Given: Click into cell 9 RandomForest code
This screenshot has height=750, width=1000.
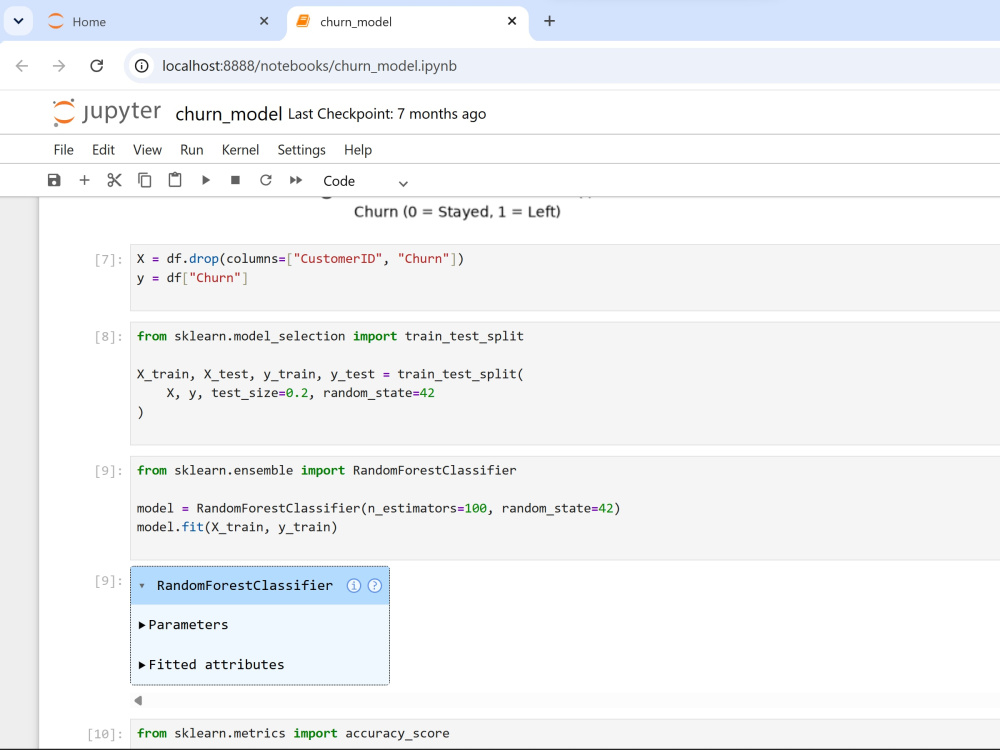Looking at the screenshot, I should click(x=564, y=508).
